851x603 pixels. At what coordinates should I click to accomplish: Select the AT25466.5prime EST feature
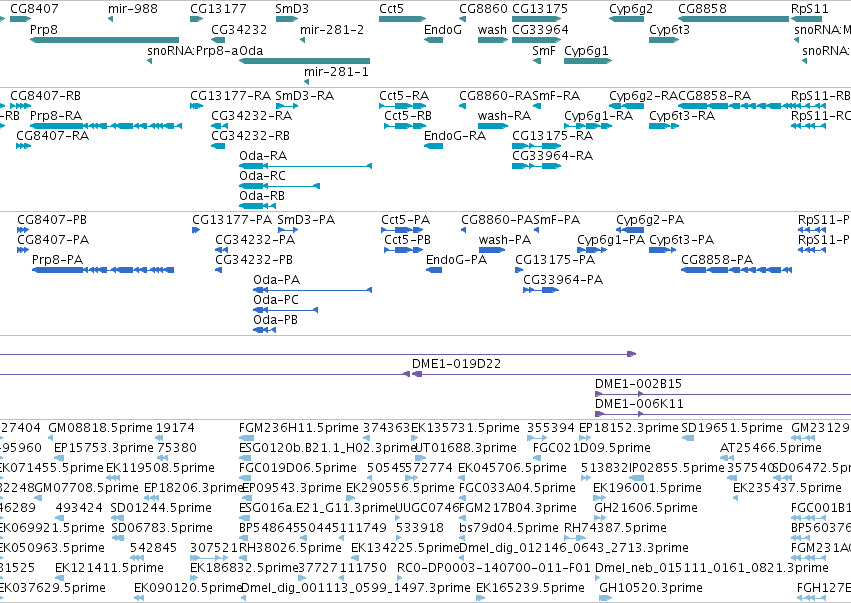pos(726,458)
